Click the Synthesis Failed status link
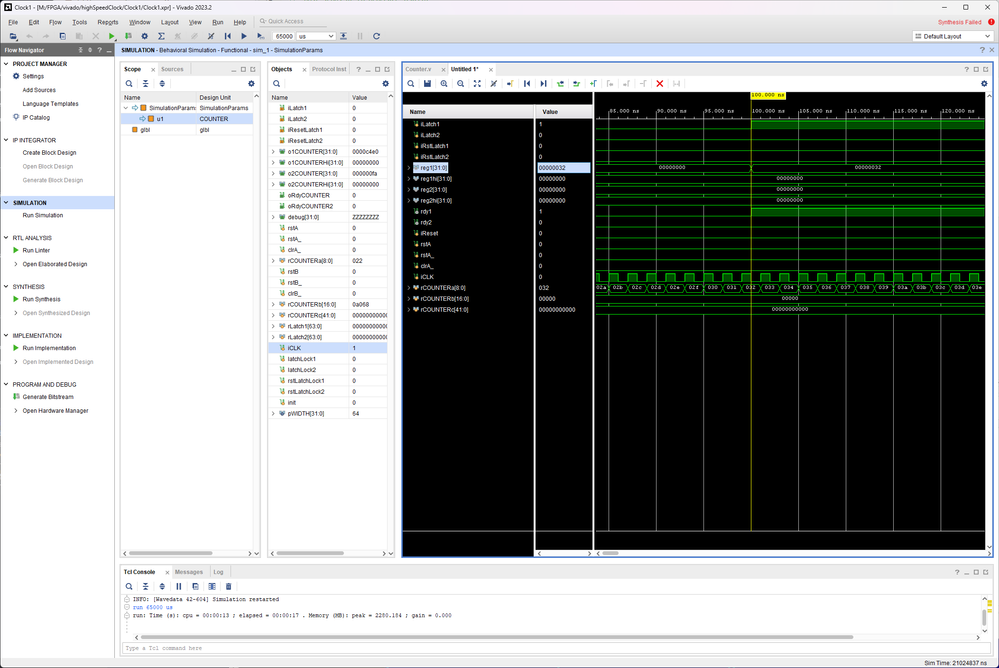999x668 pixels. (958, 21)
